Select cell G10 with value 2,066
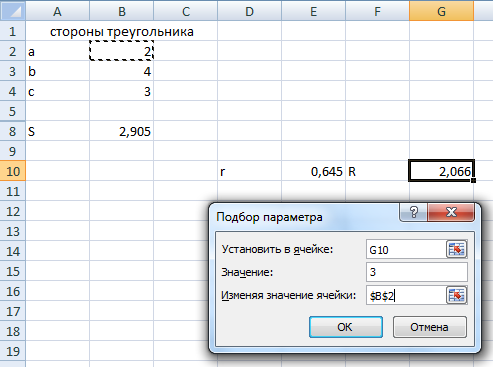493x367 pixels. (x=441, y=171)
